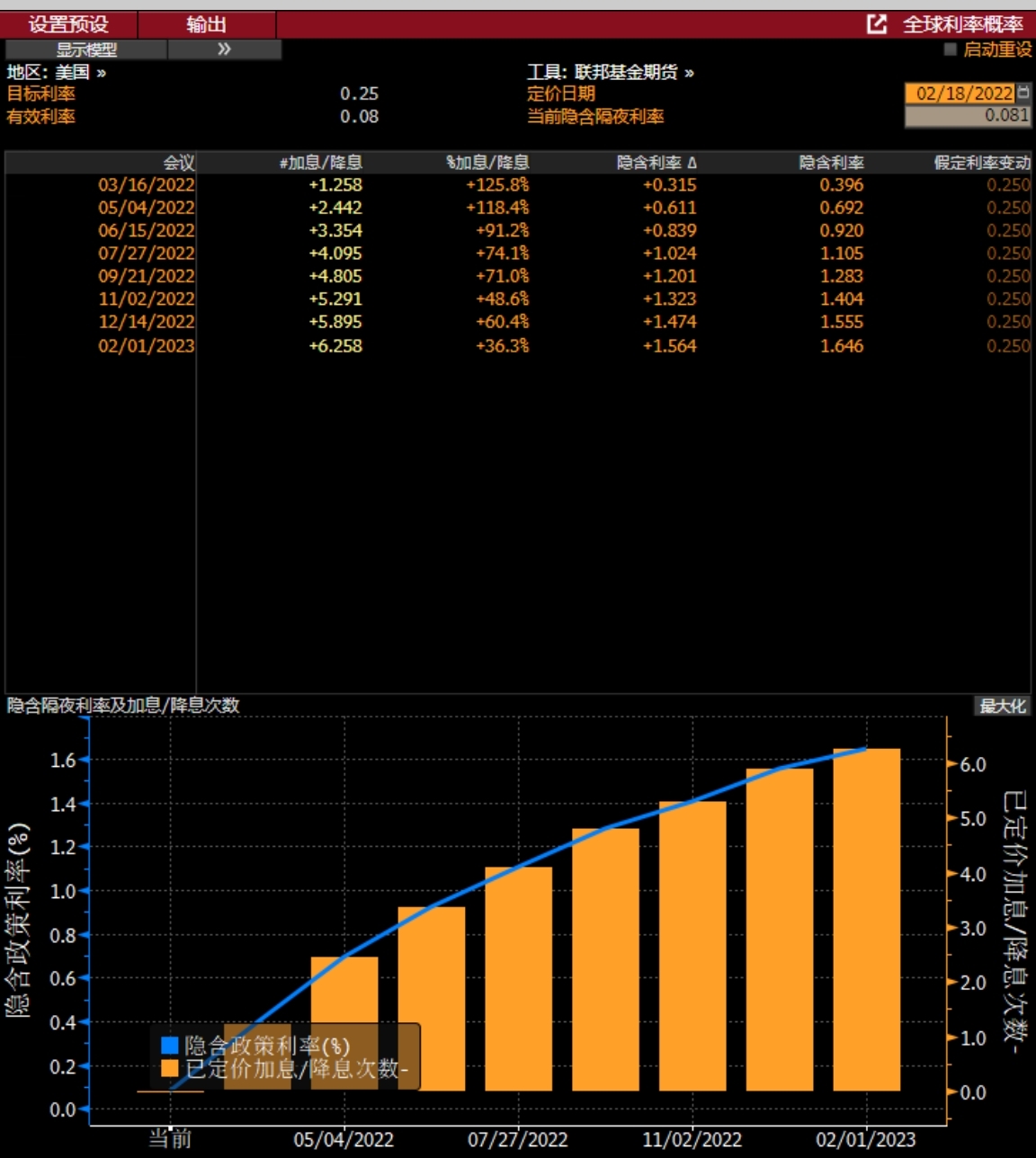
Task: Click the 02/18/2022 pricing date field
Action: pos(960,93)
